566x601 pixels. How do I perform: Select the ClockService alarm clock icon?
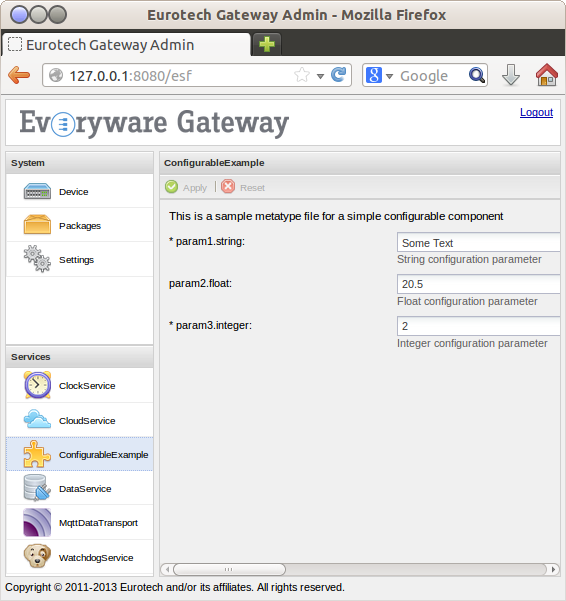(x=37, y=385)
